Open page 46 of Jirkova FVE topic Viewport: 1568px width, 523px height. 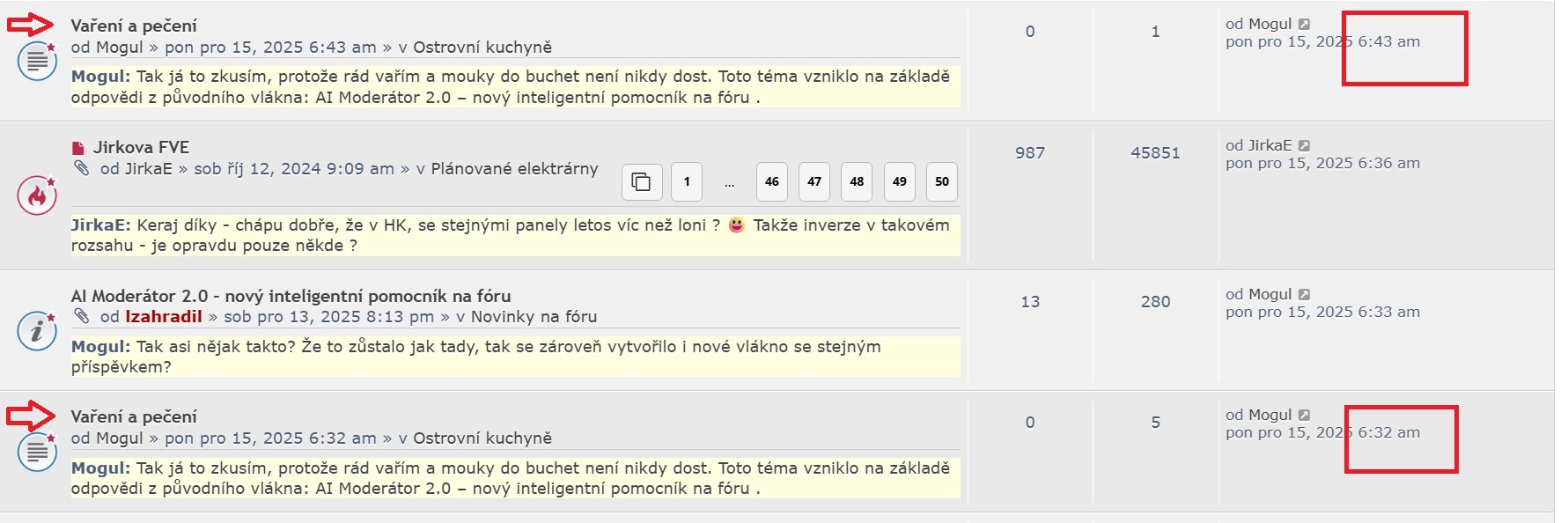coord(772,182)
